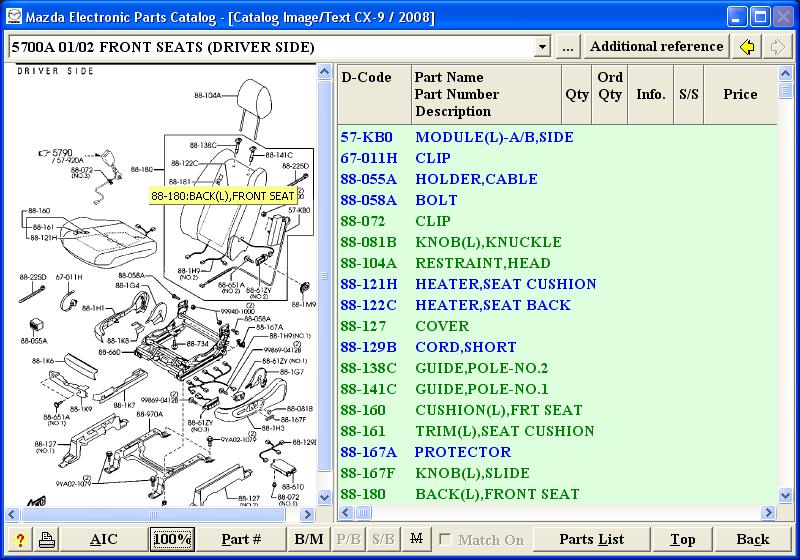The image size is (800, 560).
Task: Select row 88-122C HEATER,SEAT BACK
Action: point(557,305)
